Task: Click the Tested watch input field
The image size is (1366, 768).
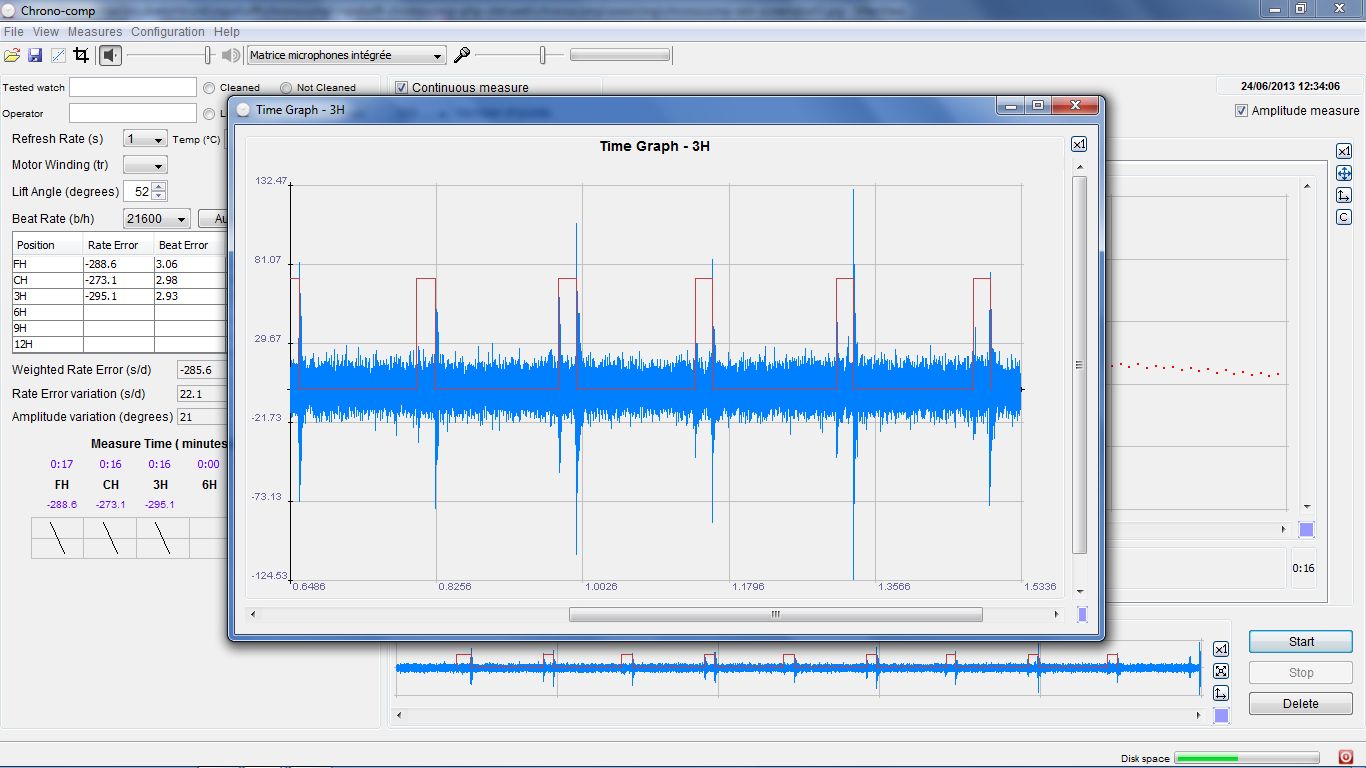Action: click(x=133, y=88)
